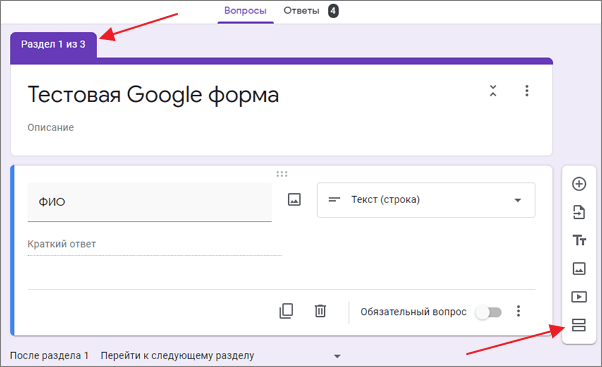
Task: Switch to the Ответы tab
Action: coord(301,11)
